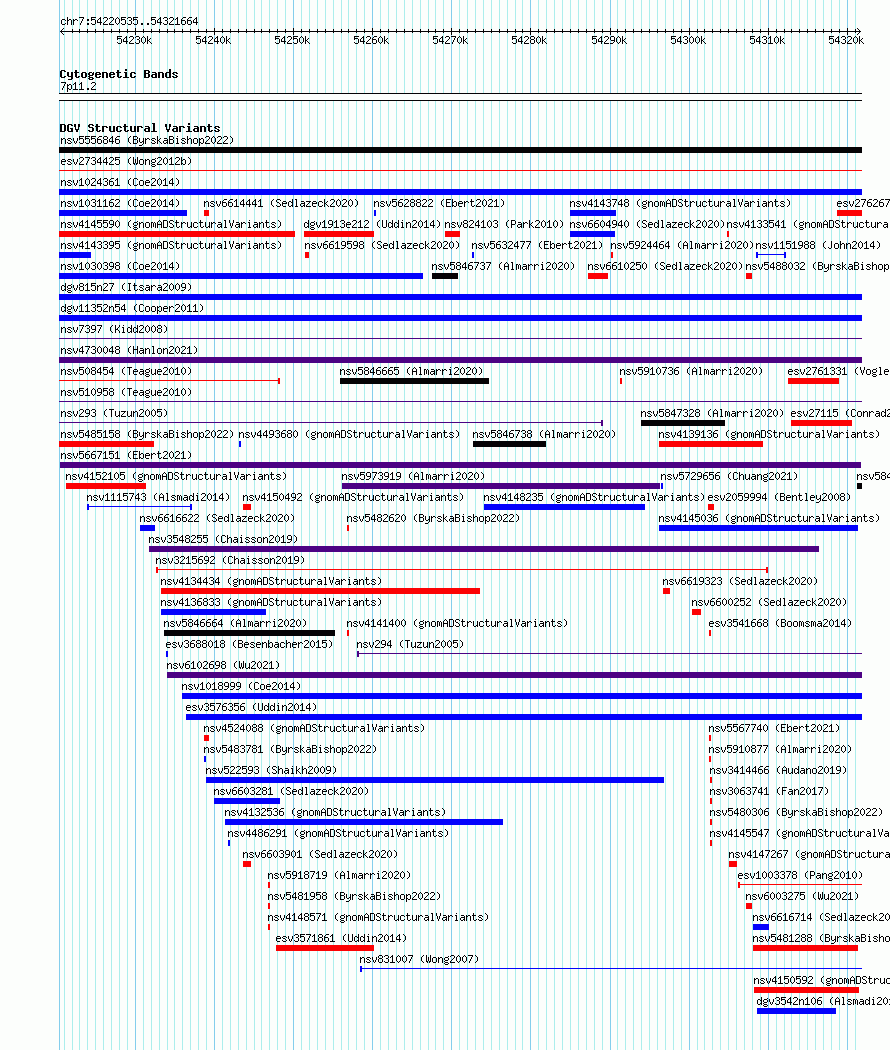Click the nsv3063741 (Fan2017) label

click(769, 792)
